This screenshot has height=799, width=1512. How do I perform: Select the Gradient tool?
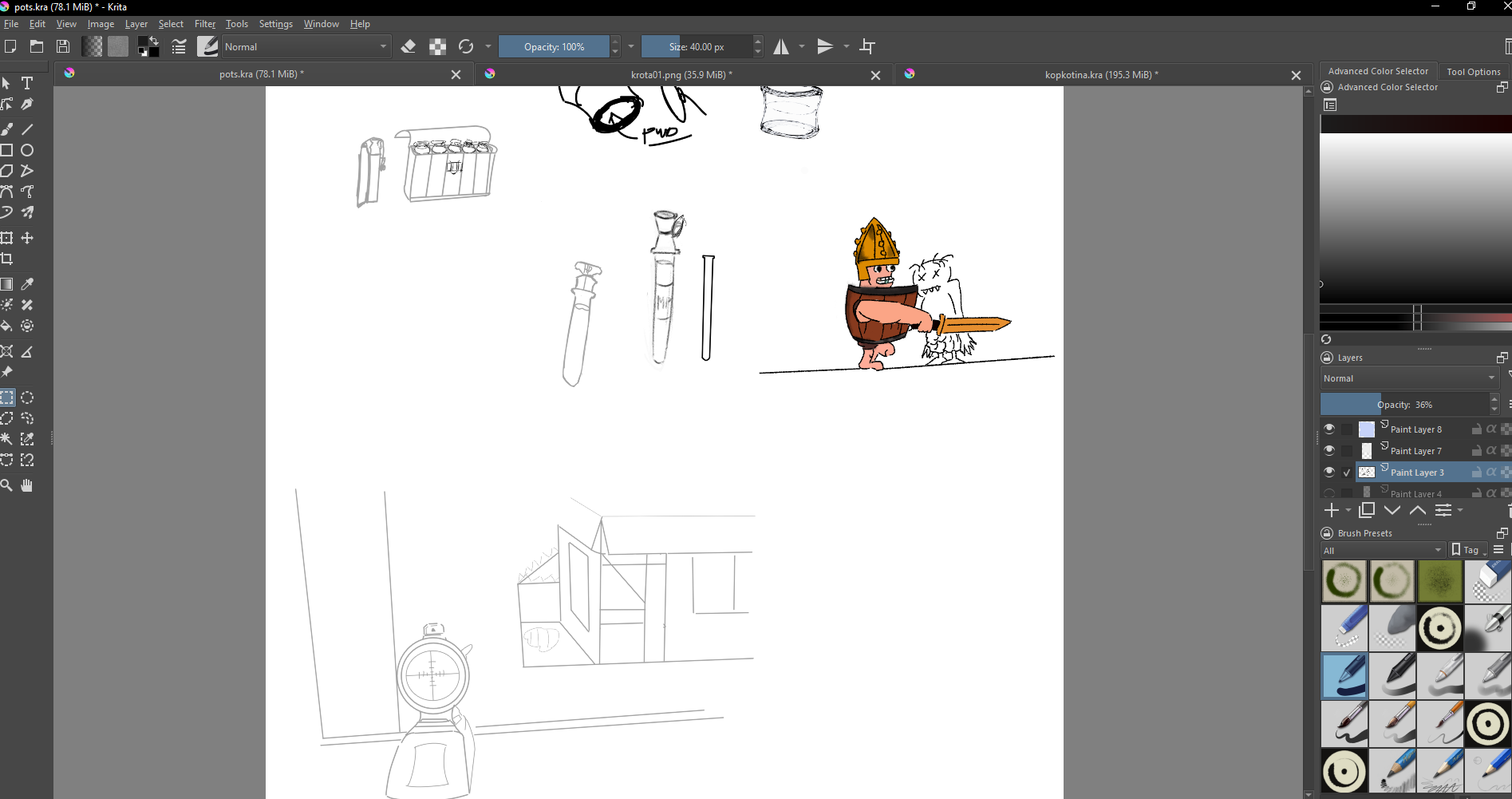tap(7, 284)
